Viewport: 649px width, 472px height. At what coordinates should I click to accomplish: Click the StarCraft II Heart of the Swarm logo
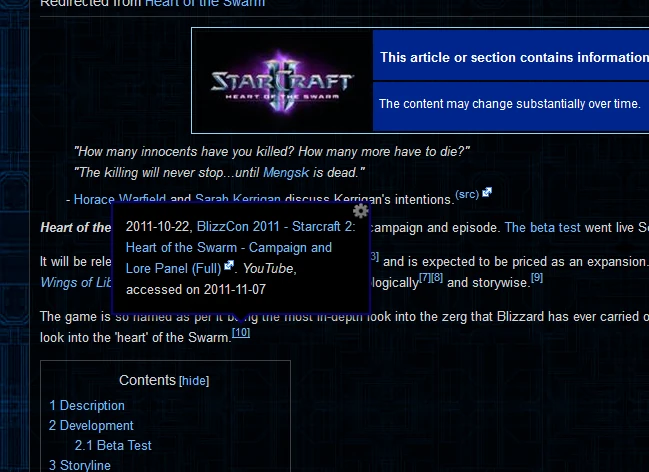coord(282,81)
